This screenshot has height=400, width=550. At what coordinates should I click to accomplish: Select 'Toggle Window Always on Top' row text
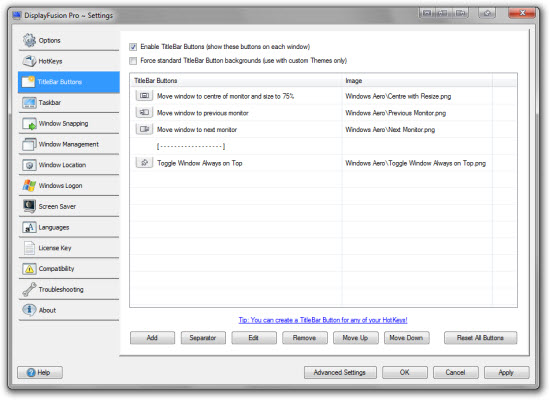pos(200,163)
